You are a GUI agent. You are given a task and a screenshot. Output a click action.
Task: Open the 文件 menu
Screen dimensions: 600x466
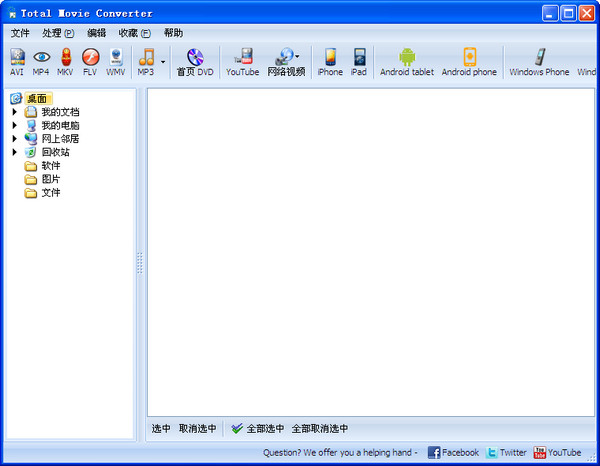20,33
